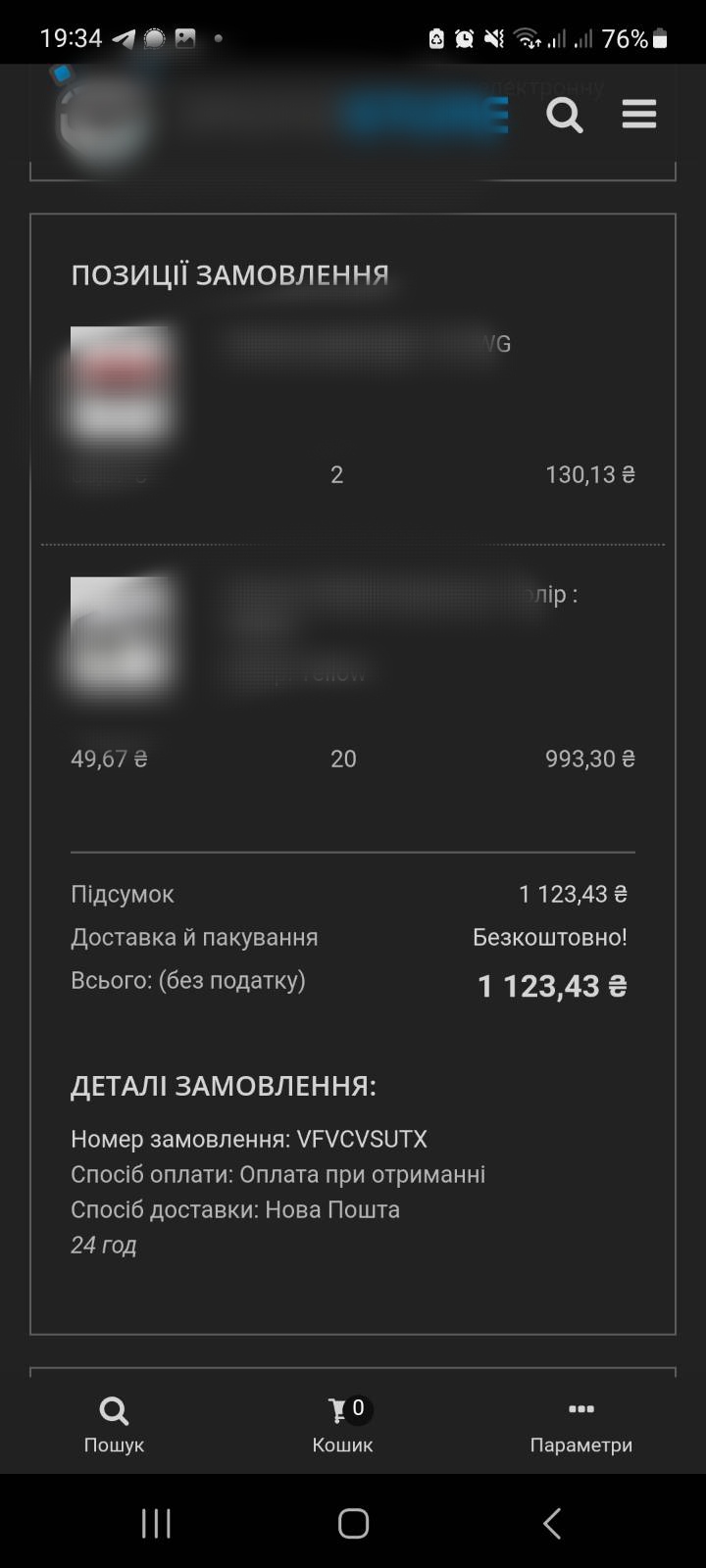706x1568 pixels.
Task: Tap the ПОЗИЦІЇ ЗАМОВЛЕННЯ heading
Action: coord(229,275)
